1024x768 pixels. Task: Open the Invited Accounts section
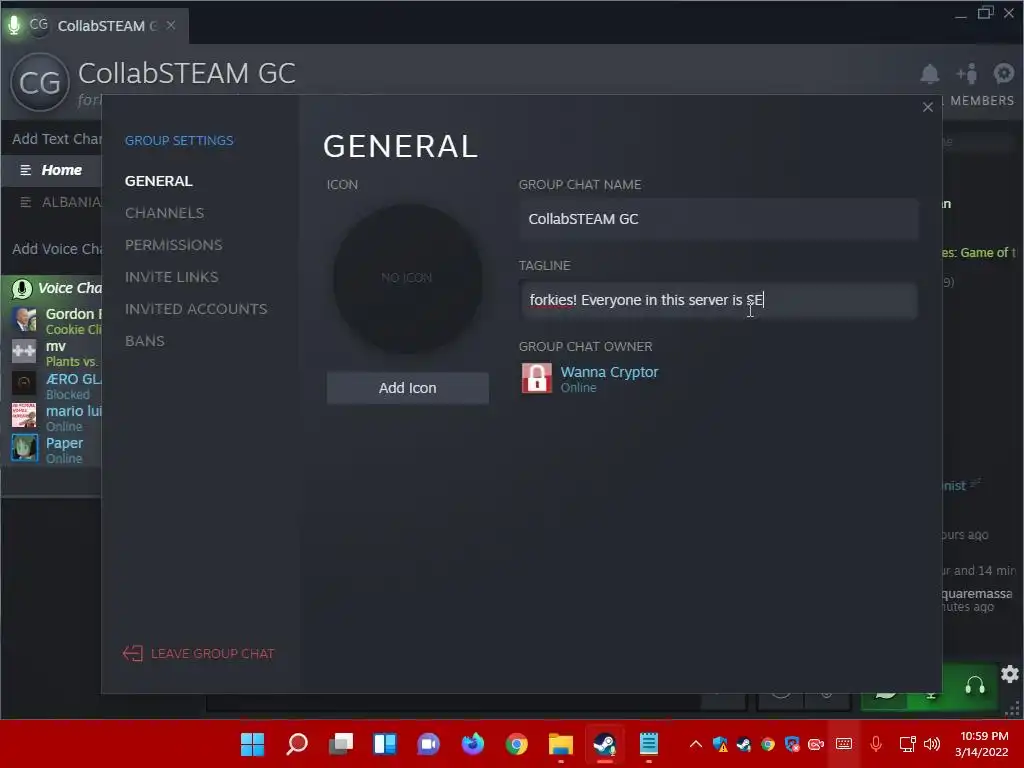(x=196, y=309)
